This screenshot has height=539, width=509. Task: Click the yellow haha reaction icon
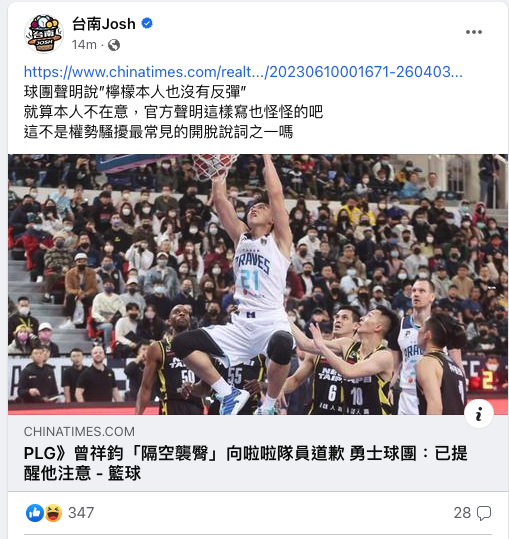pos(54,513)
